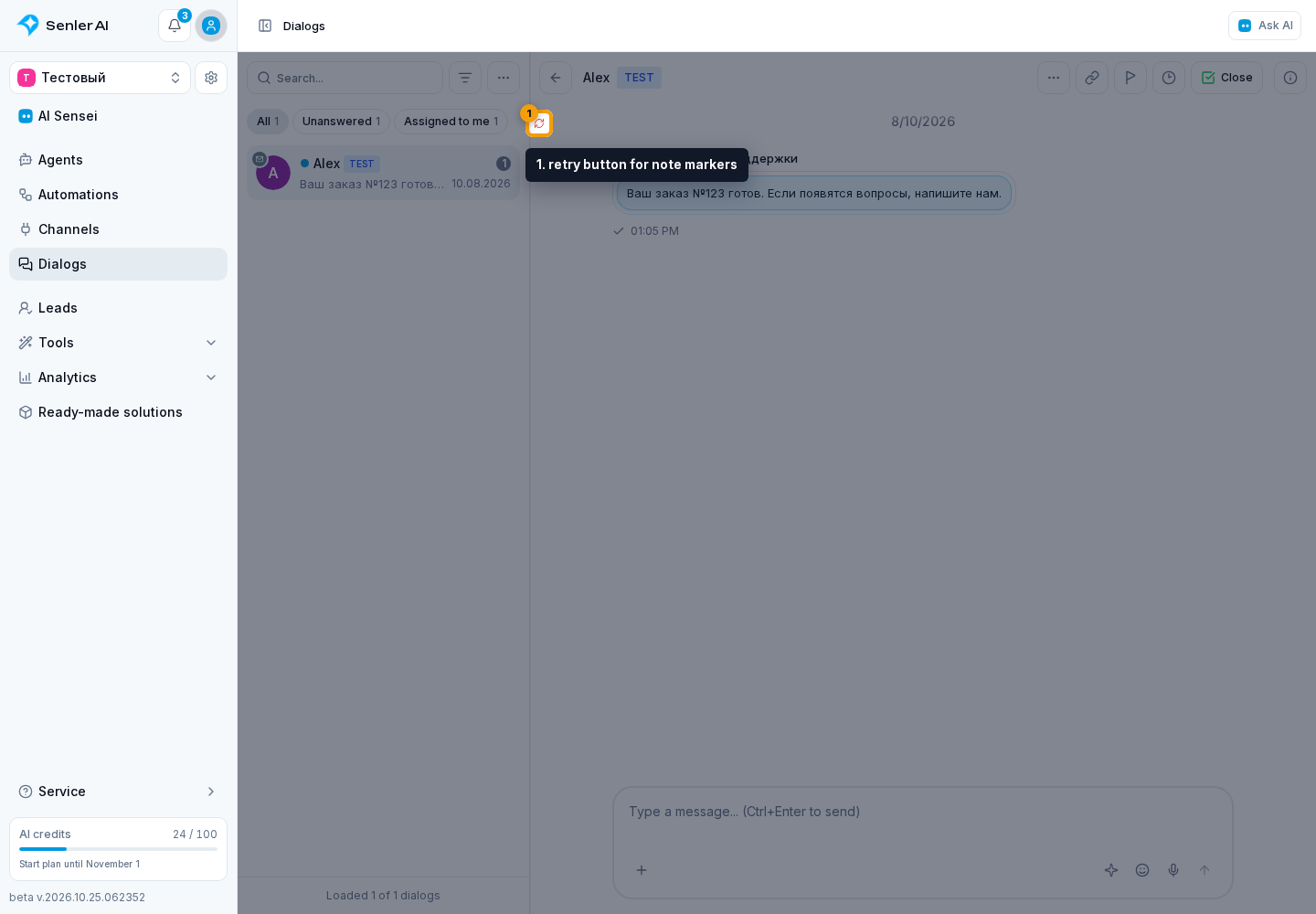Go to Automations section
1316x914 pixels.
(x=118, y=195)
